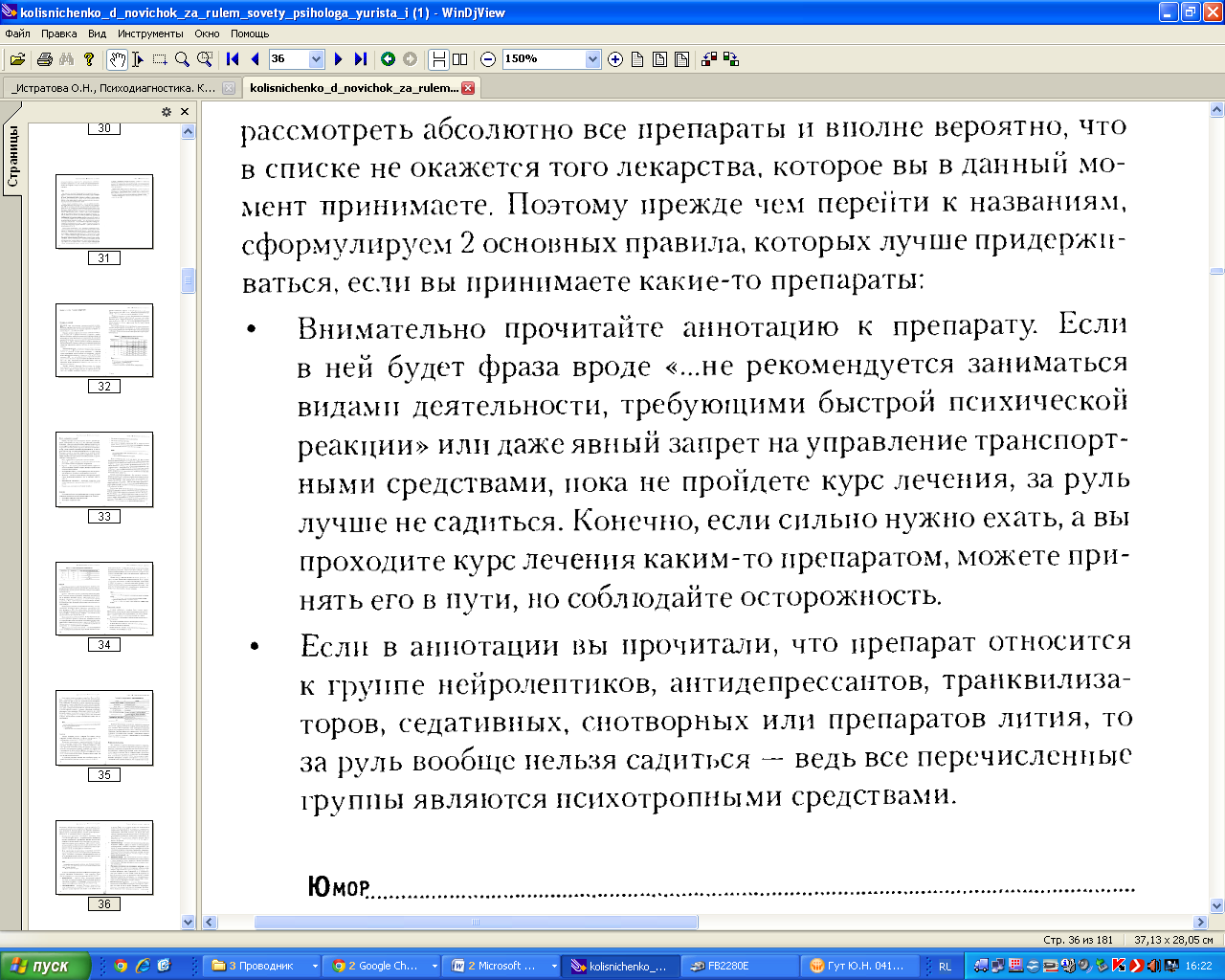Select page 32 thumbnail
This screenshot has width=1225, height=980.
point(103,340)
